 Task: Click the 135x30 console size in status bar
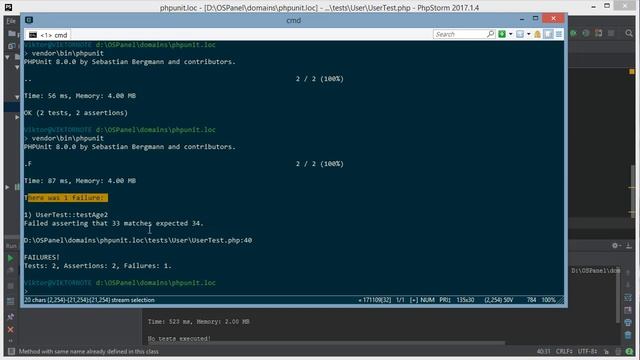pyautogui.click(x=465, y=300)
